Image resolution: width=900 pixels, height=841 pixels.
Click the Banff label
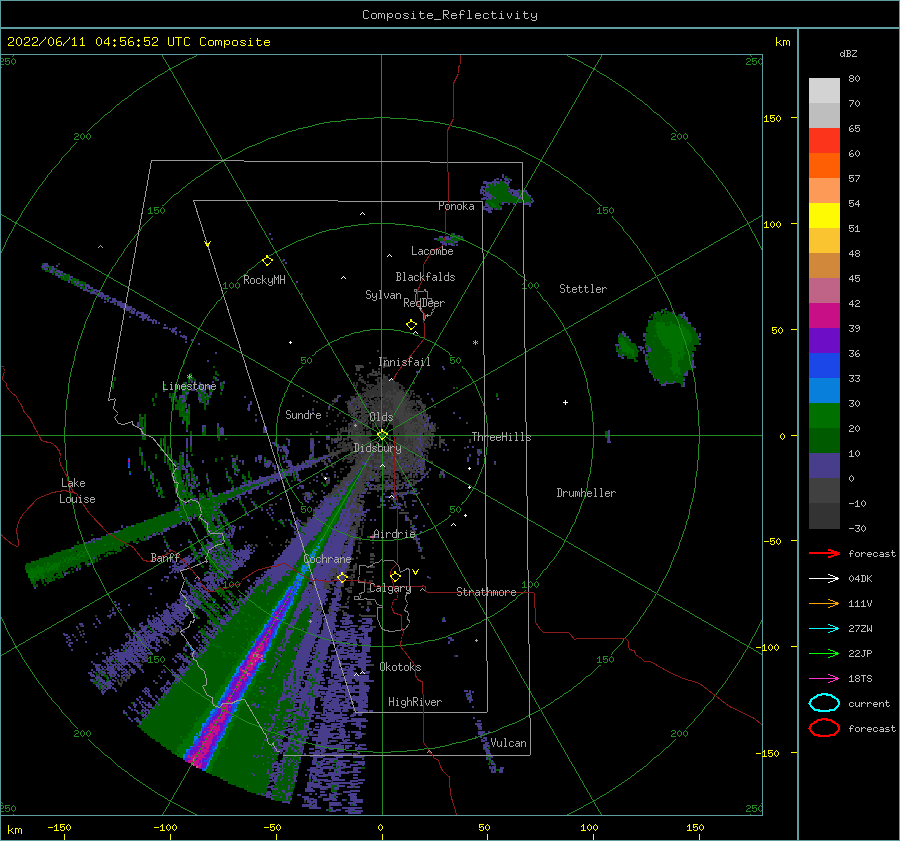tap(165, 557)
